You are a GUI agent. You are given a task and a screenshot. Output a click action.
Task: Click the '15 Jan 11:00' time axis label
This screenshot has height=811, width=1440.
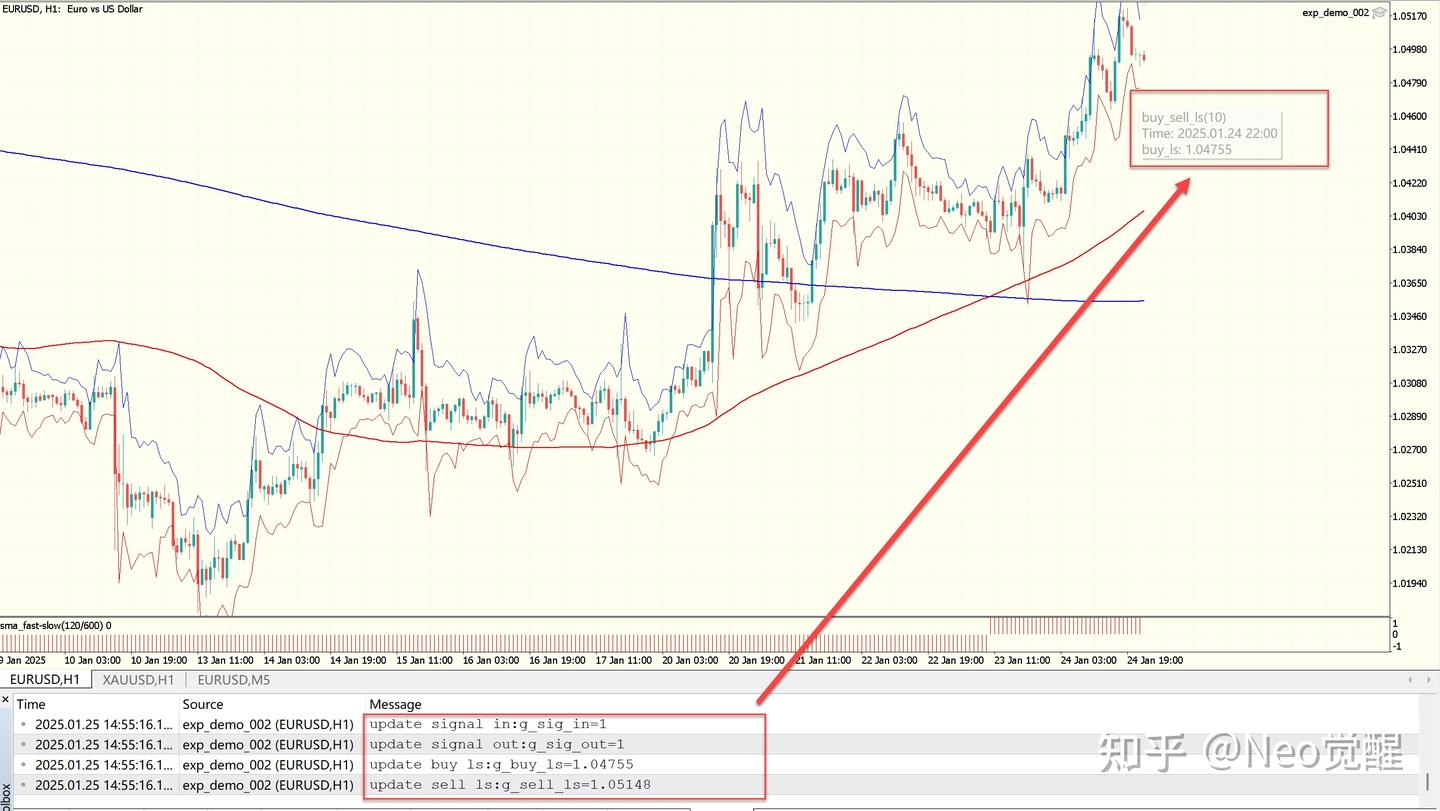424,660
